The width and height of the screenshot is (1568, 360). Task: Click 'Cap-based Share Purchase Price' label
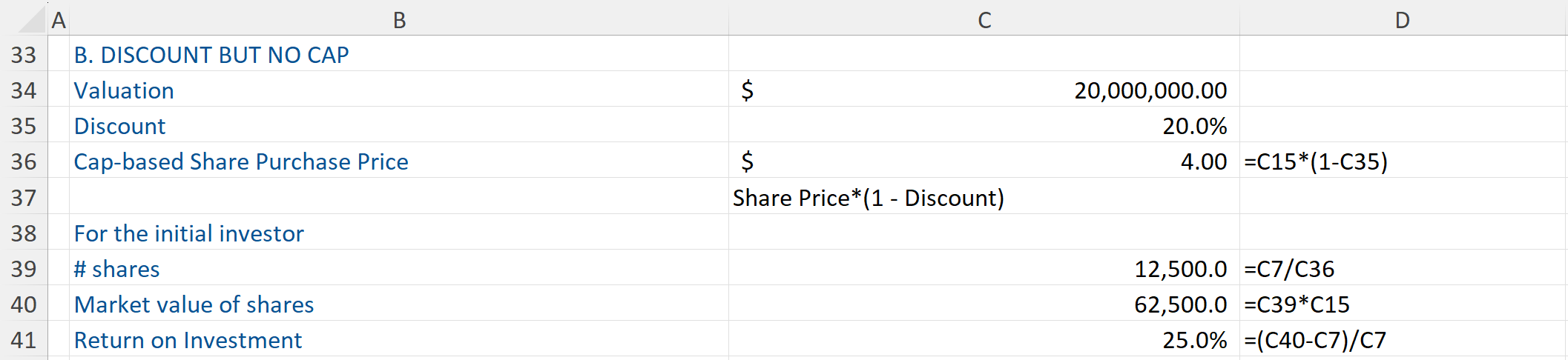pyautogui.click(x=241, y=161)
